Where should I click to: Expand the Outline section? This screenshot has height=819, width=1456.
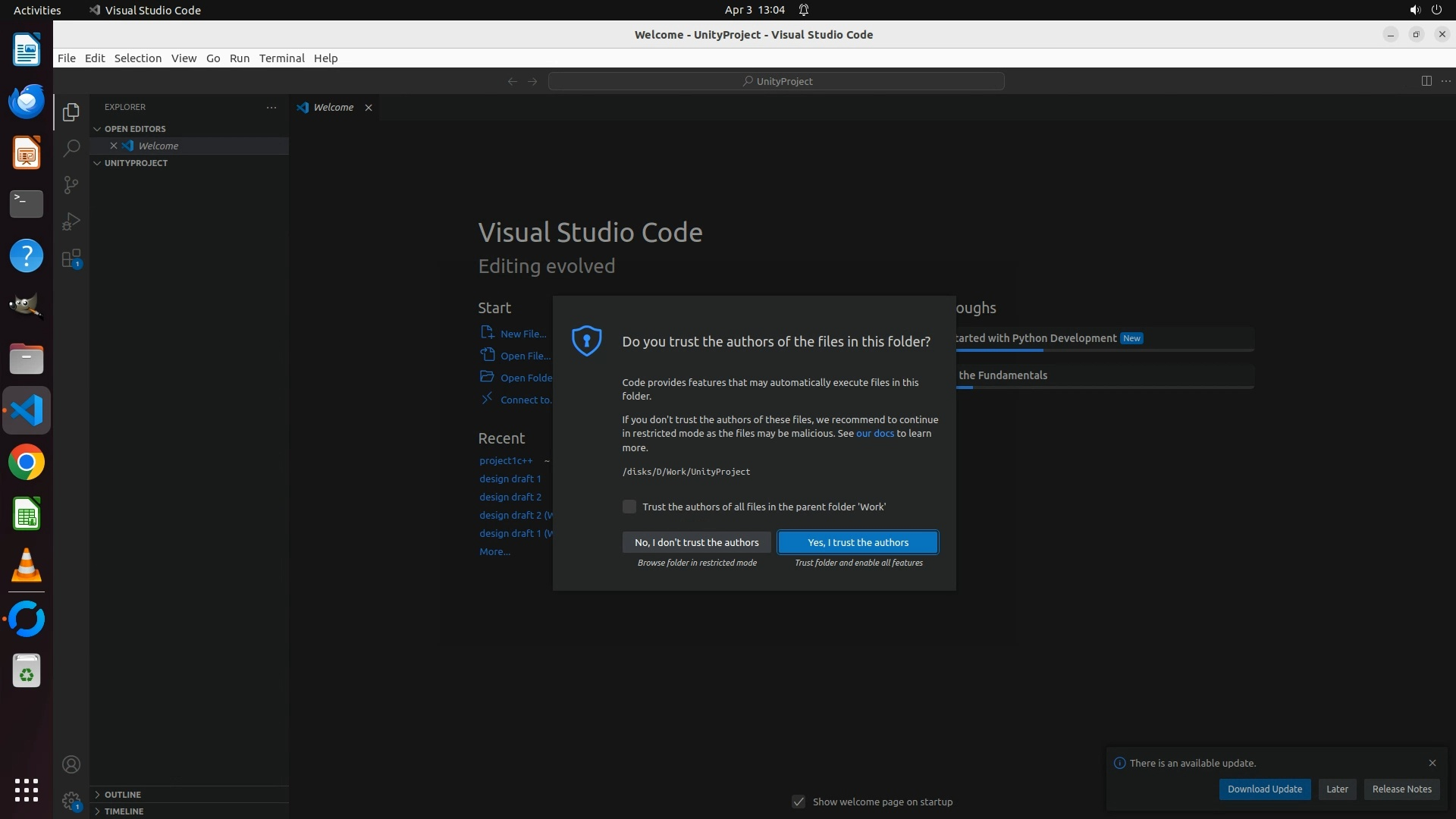click(122, 794)
